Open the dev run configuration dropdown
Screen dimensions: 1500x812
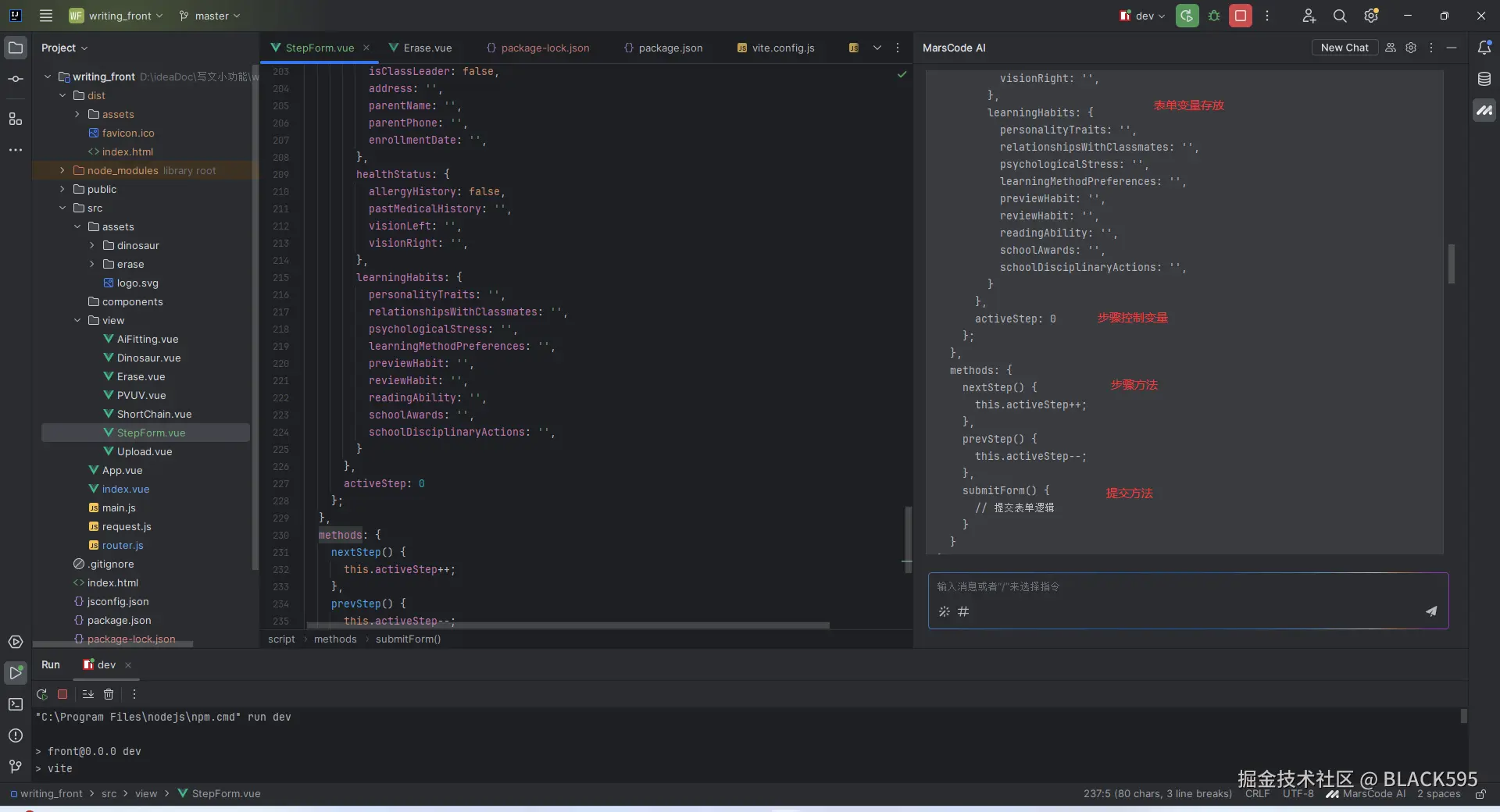point(1142,16)
